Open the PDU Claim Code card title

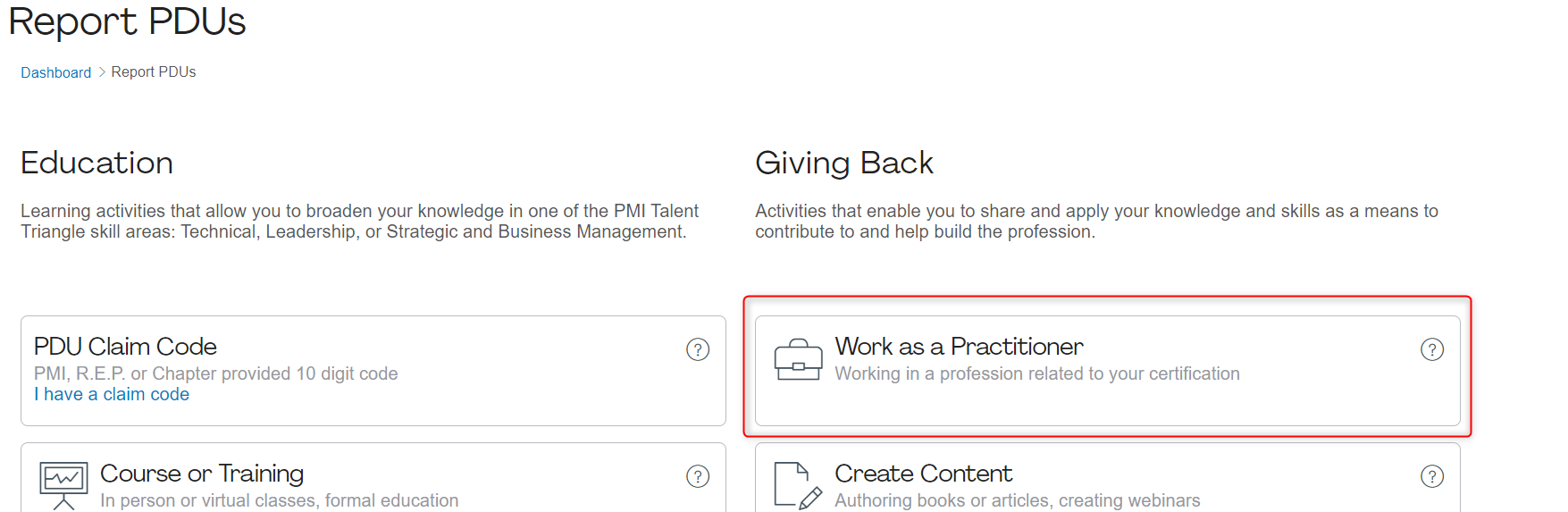pyautogui.click(x=125, y=347)
